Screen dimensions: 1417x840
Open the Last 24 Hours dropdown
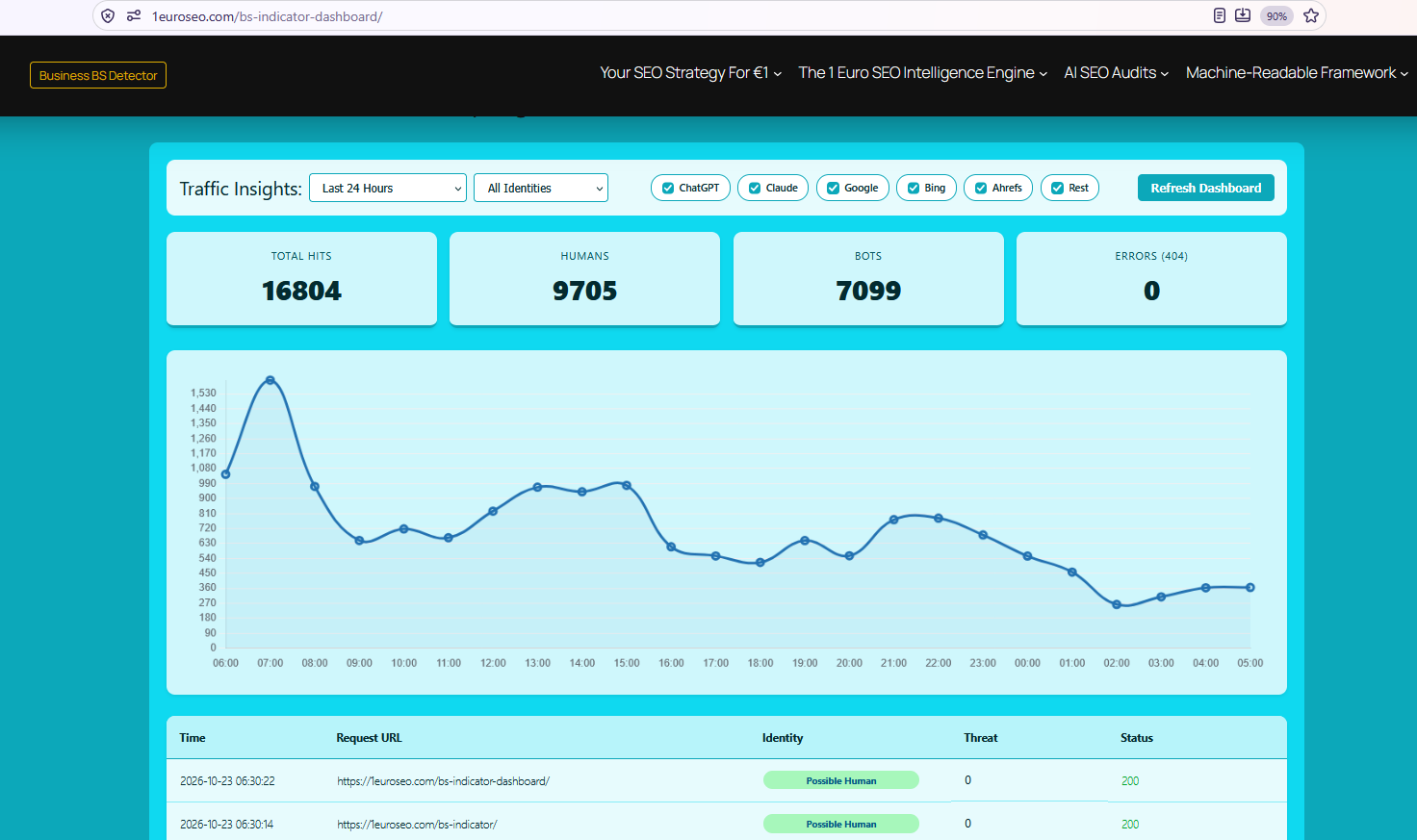pos(388,188)
